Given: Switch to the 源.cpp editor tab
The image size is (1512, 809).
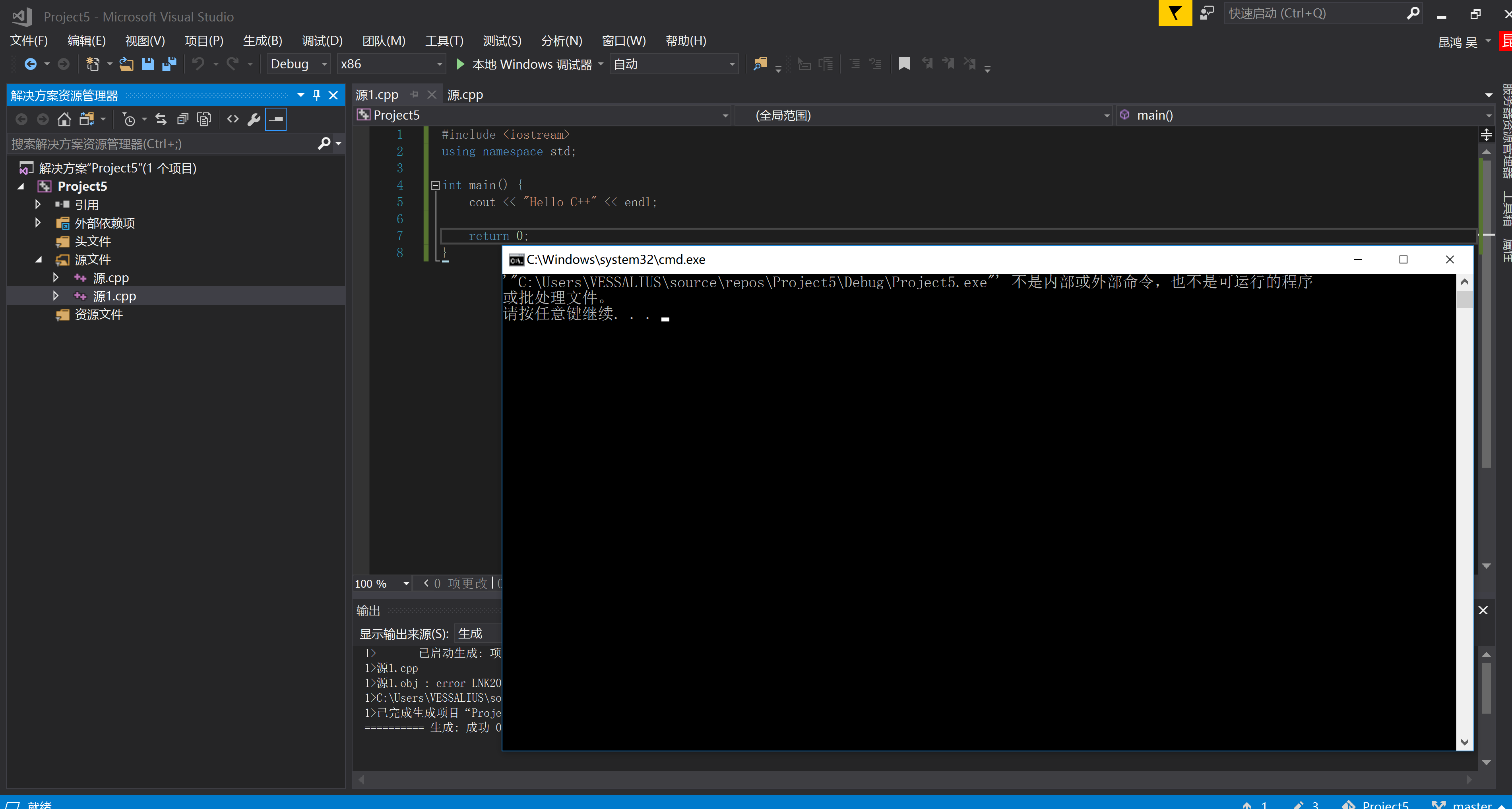Looking at the screenshot, I should pyautogui.click(x=465, y=95).
